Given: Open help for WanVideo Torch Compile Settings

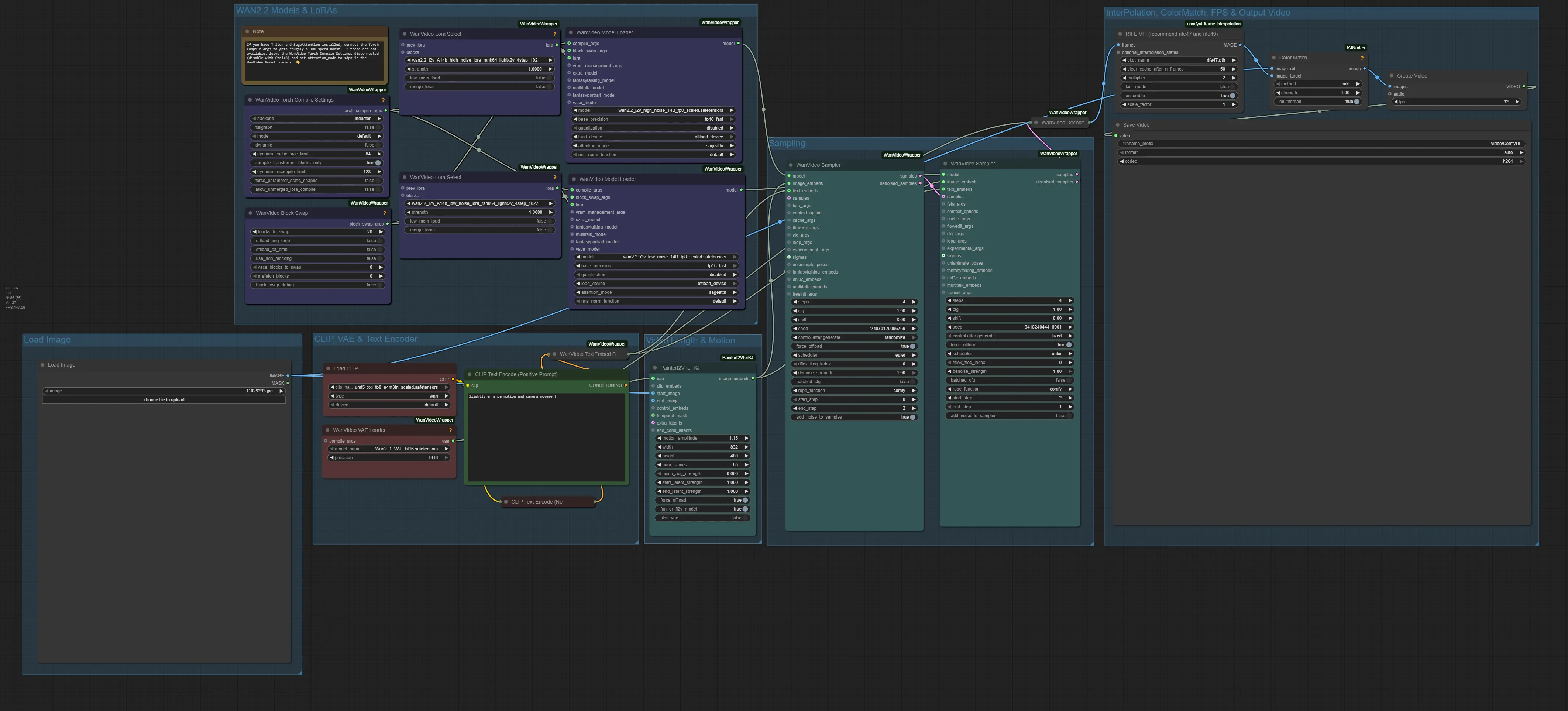Looking at the screenshot, I should 383,100.
